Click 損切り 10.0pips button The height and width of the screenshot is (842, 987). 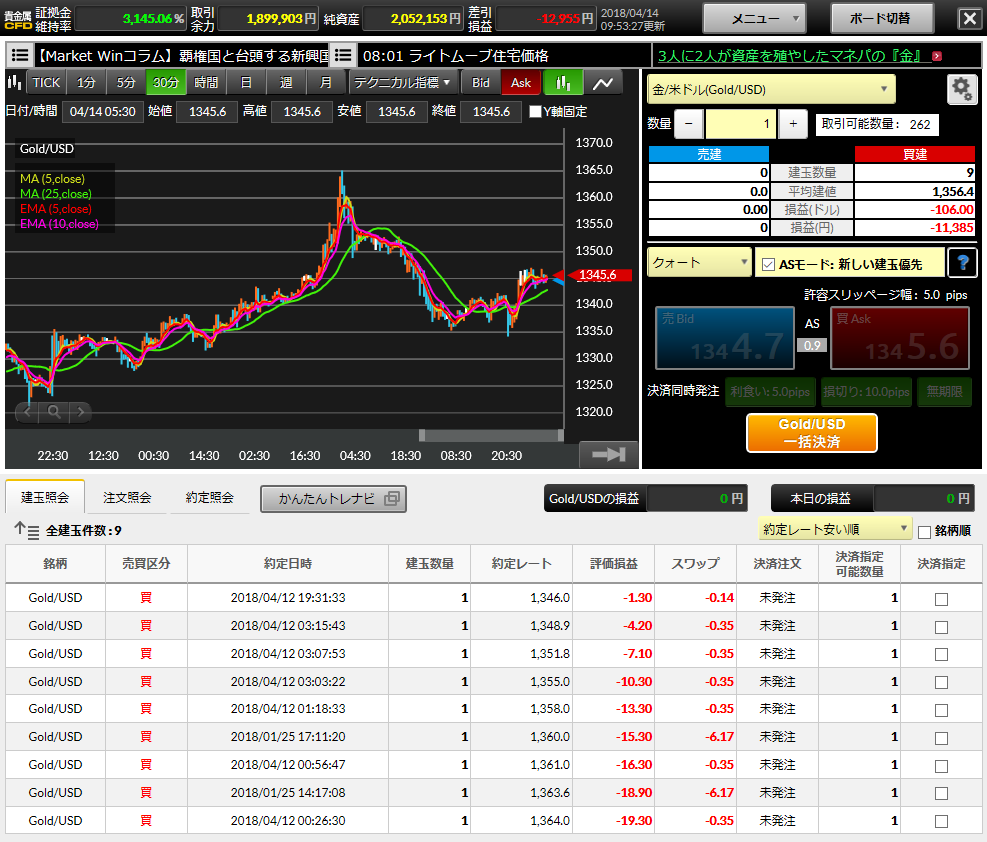pyautogui.click(x=866, y=392)
